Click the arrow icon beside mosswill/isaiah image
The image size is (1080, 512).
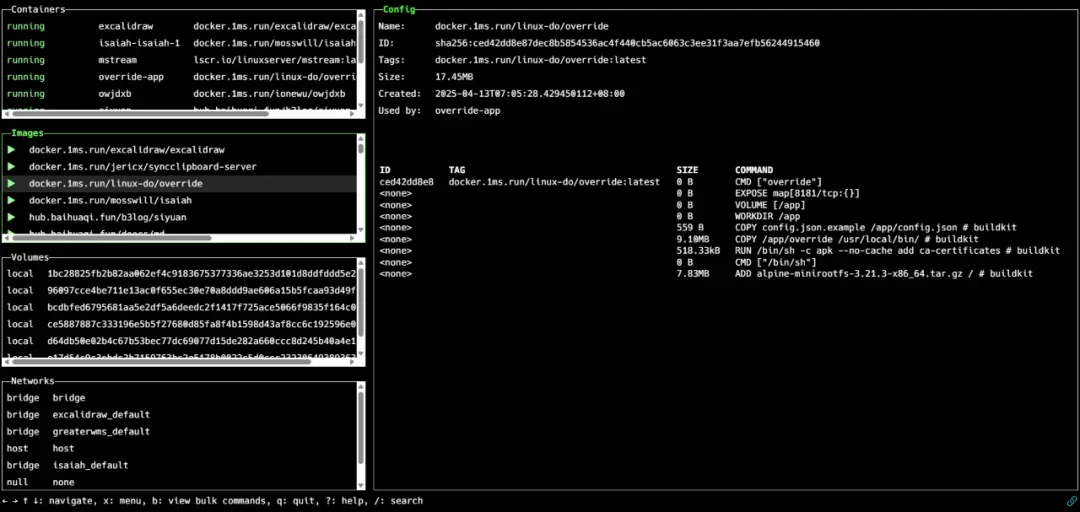pos(11,201)
